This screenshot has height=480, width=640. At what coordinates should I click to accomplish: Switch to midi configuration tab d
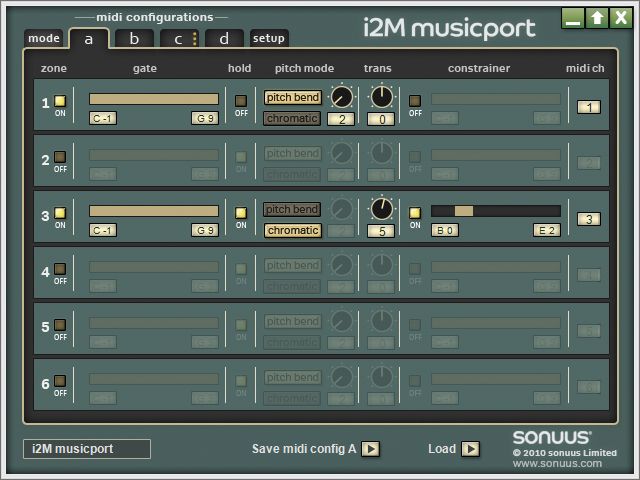pos(224,39)
